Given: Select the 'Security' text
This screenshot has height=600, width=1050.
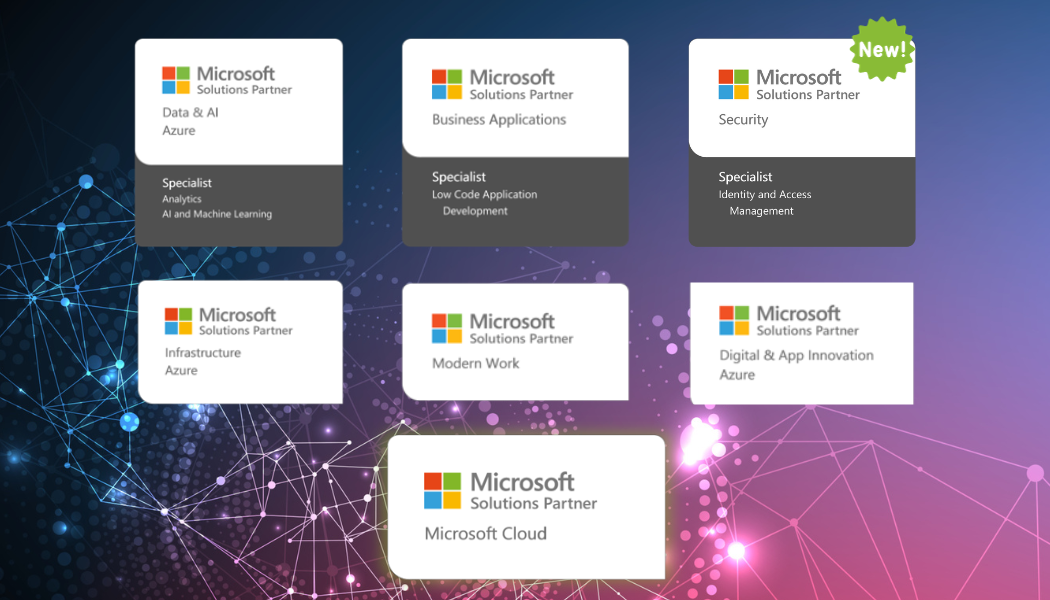Looking at the screenshot, I should 743,120.
